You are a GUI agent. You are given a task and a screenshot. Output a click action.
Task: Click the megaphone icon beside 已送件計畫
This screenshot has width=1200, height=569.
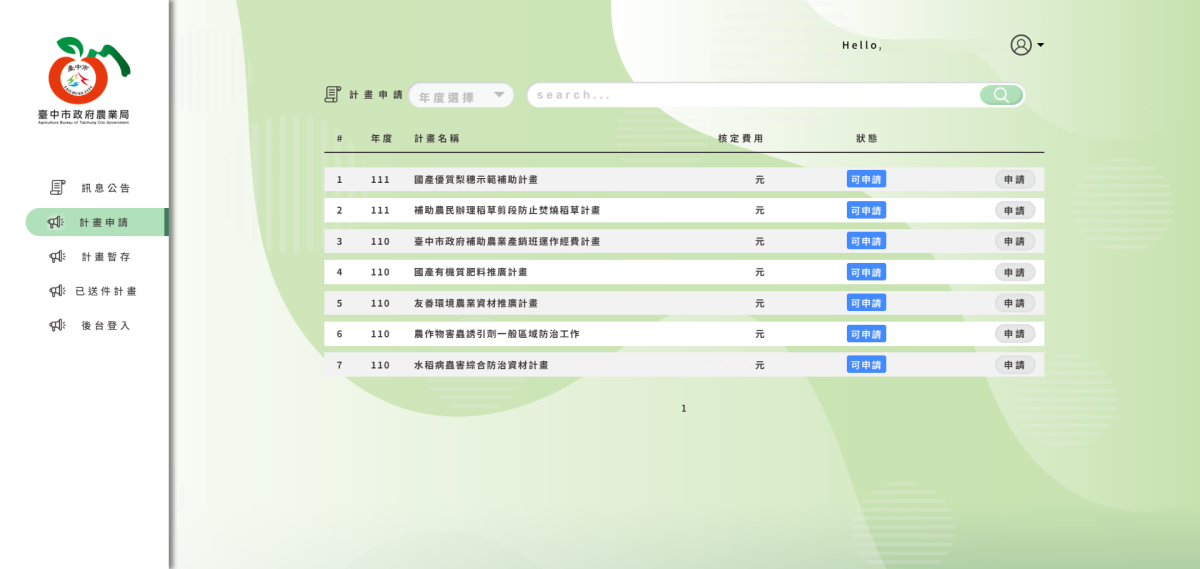tap(57, 291)
